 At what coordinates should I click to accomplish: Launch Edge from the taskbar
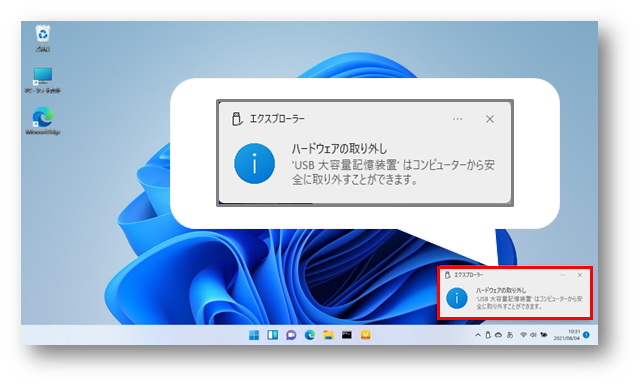(x=310, y=335)
